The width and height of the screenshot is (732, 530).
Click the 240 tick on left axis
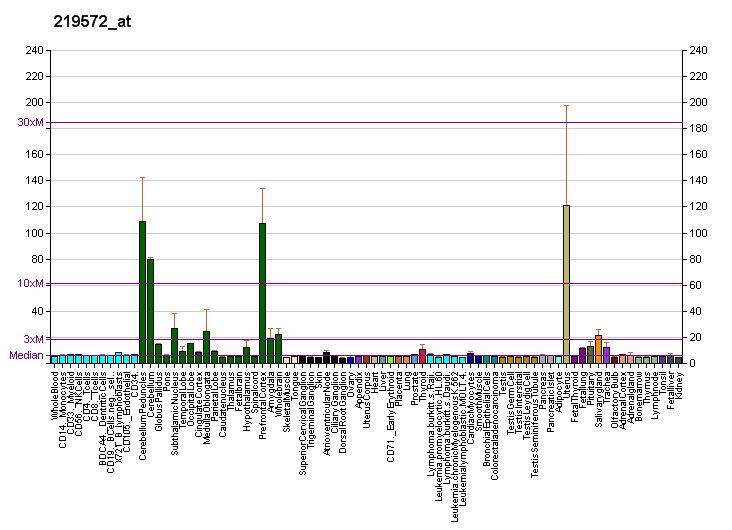pos(35,50)
